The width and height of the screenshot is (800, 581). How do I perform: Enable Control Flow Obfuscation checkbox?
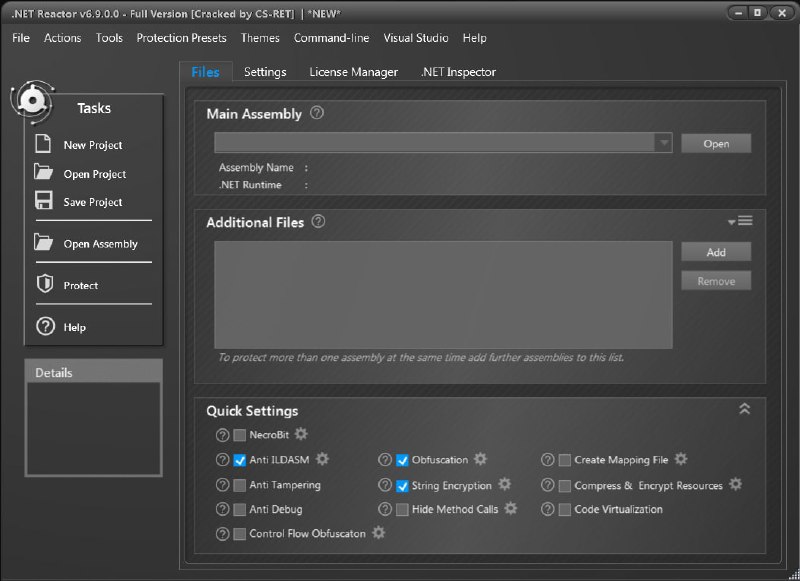pos(239,534)
